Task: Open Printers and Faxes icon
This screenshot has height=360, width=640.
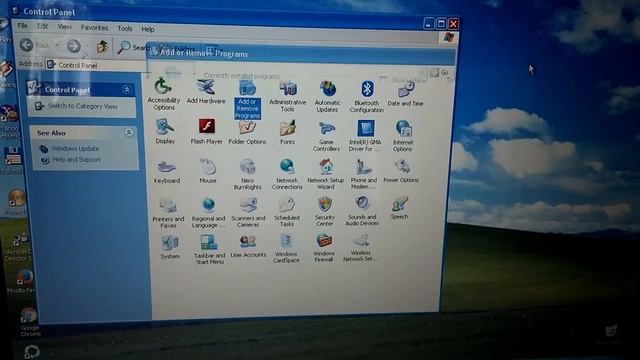Action: click(x=168, y=213)
